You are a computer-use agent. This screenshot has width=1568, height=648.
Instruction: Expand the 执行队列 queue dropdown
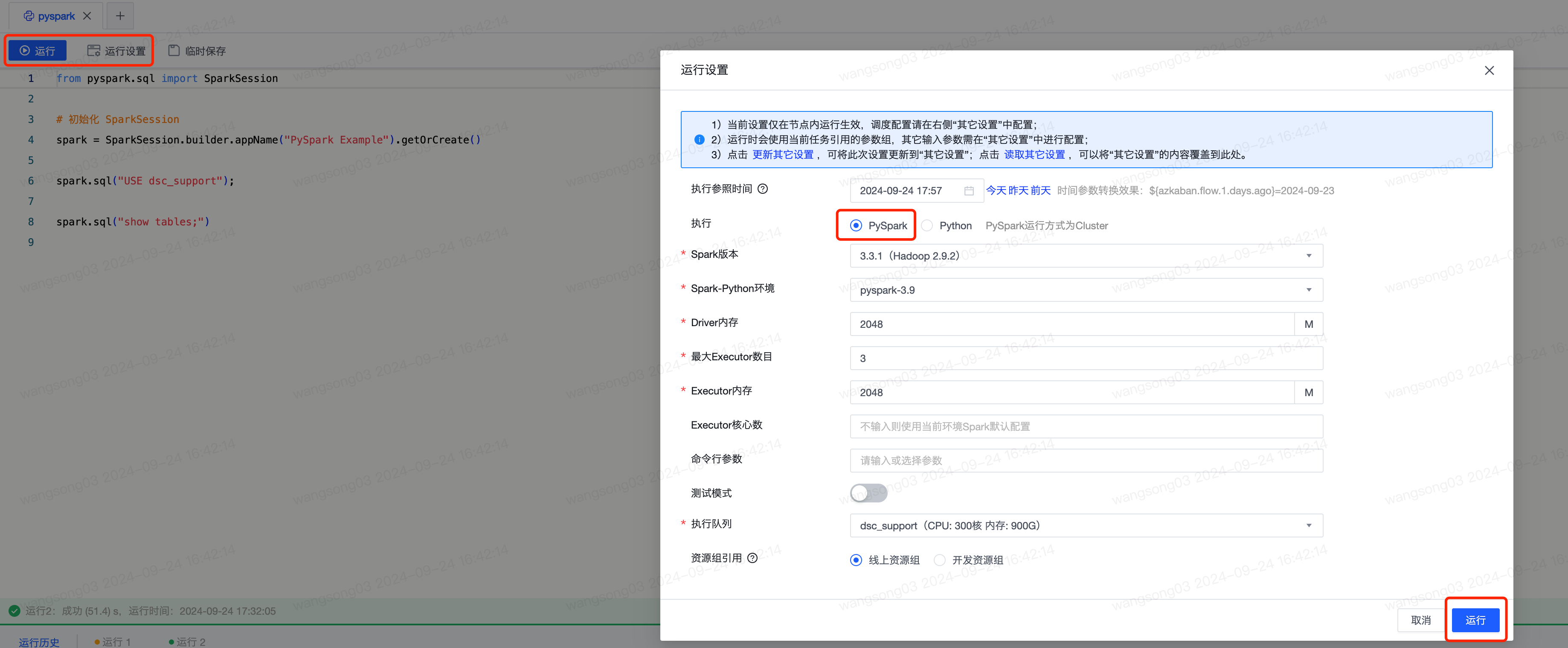(1310, 525)
